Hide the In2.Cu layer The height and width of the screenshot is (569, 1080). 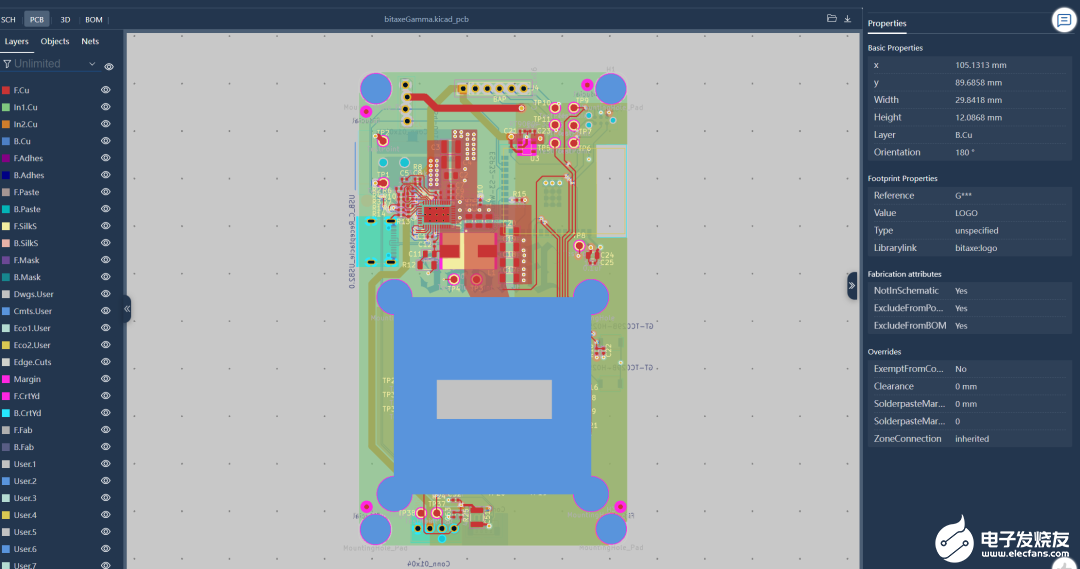click(105, 124)
